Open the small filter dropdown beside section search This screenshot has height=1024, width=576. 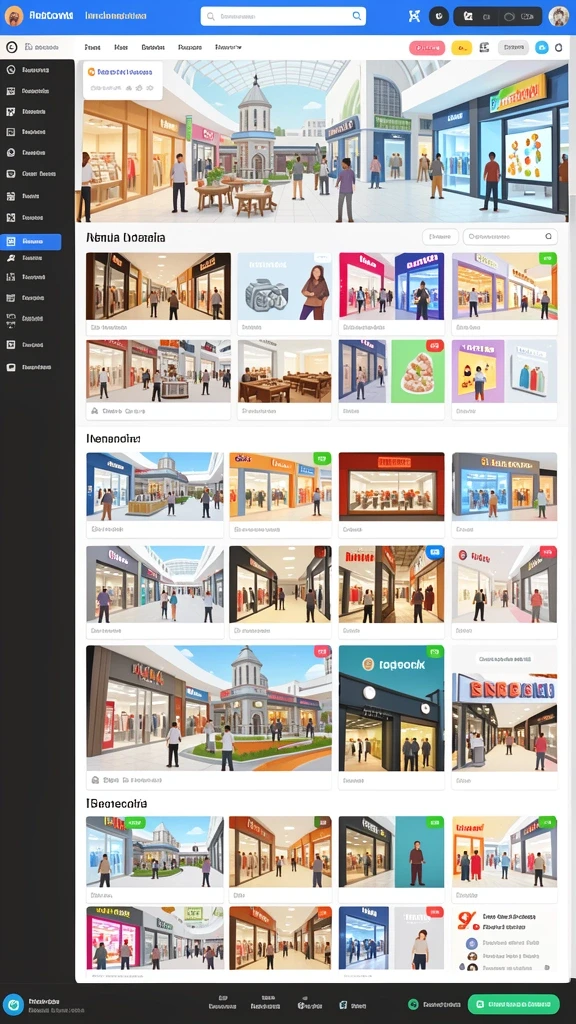[440, 237]
